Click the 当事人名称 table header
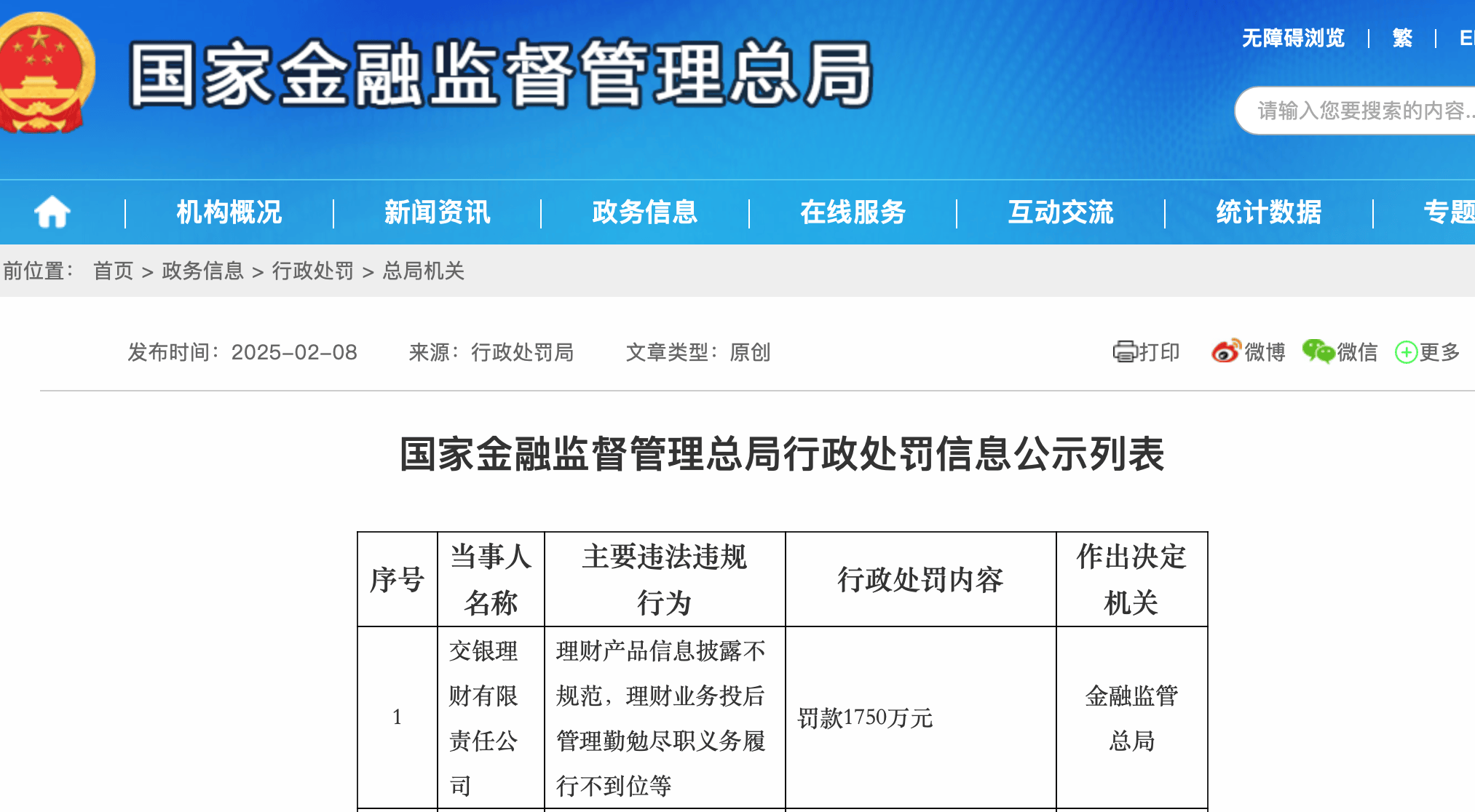The height and width of the screenshot is (812, 1475). point(491,580)
